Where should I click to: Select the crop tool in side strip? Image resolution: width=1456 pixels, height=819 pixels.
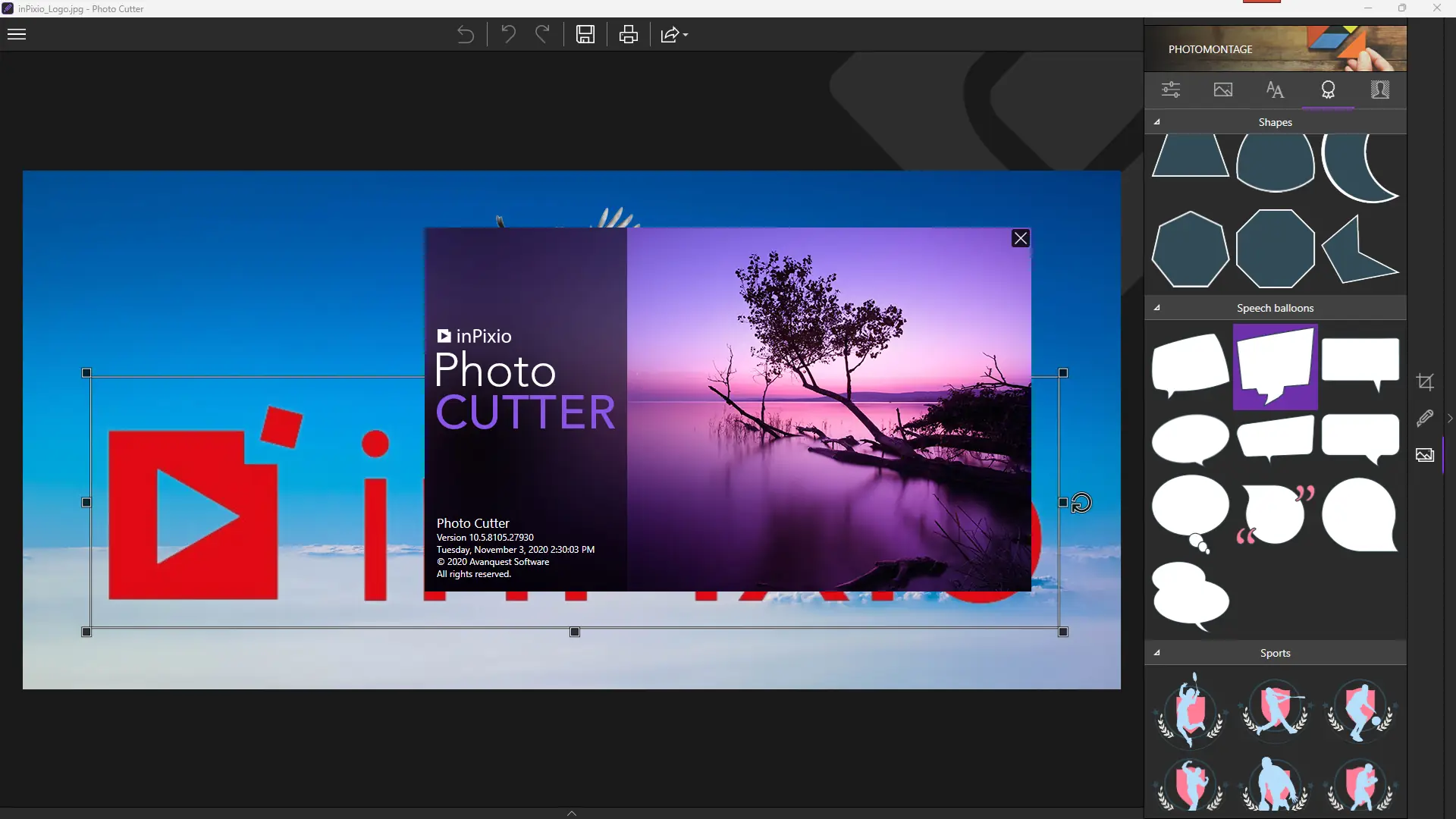1425,382
